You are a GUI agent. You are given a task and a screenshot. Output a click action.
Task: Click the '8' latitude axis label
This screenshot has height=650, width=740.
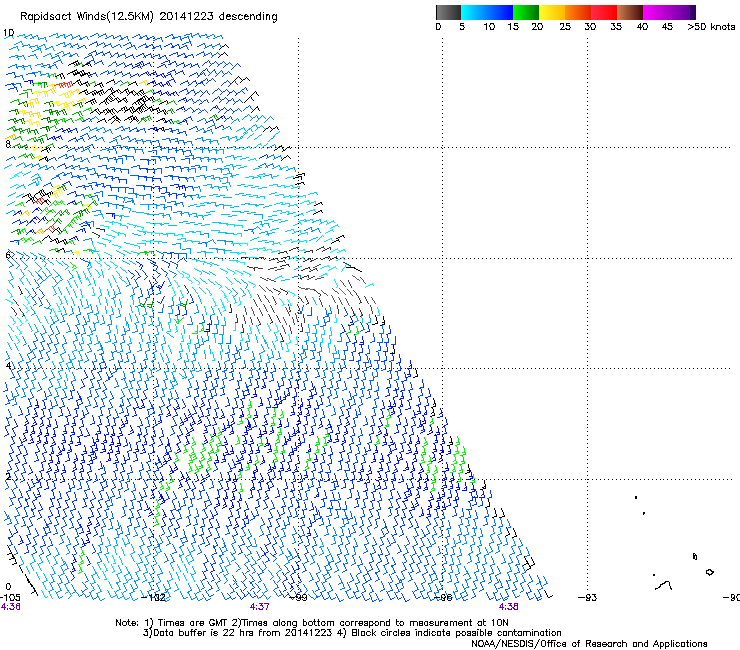(8, 144)
